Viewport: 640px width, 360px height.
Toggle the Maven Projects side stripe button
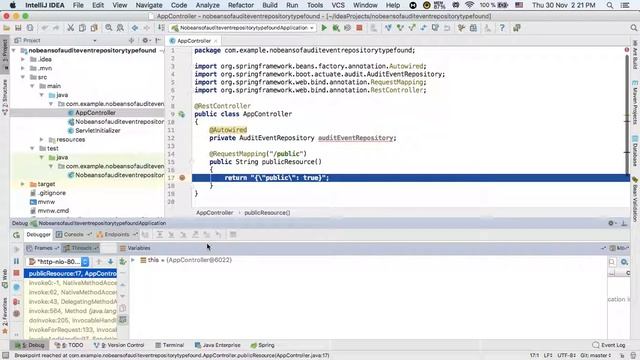pyautogui.click(x=635, y=103)
